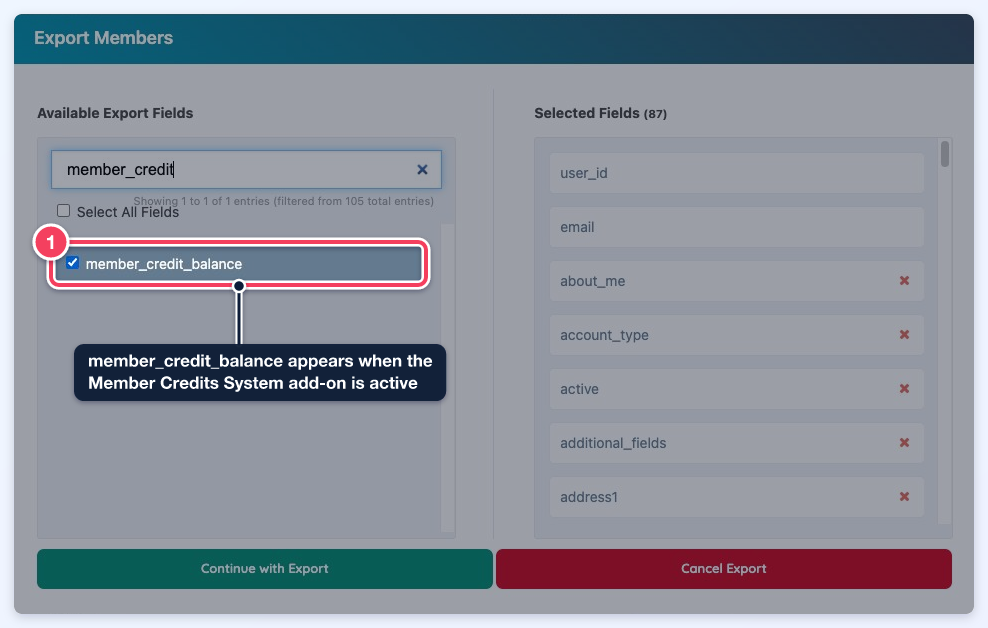Click the Available Export Fields heading
This screenshot has width=988, height=628.
tap(115, 113)
